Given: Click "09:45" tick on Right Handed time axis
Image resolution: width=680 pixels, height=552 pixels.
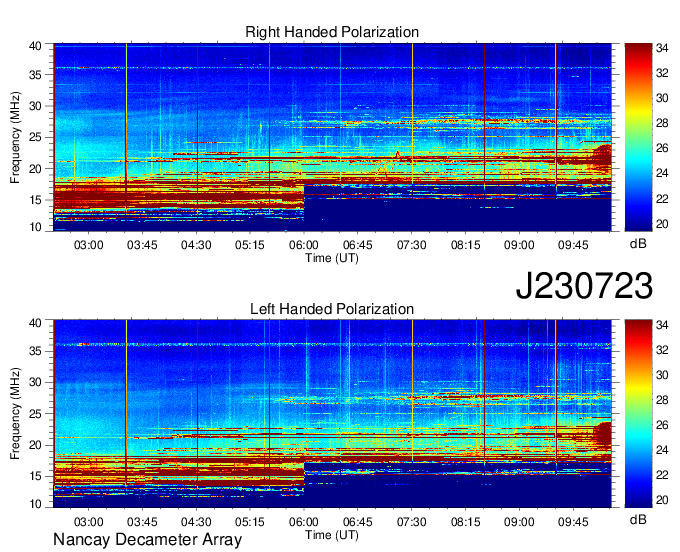Looking at the screenshot, I should tap(573, 245).
